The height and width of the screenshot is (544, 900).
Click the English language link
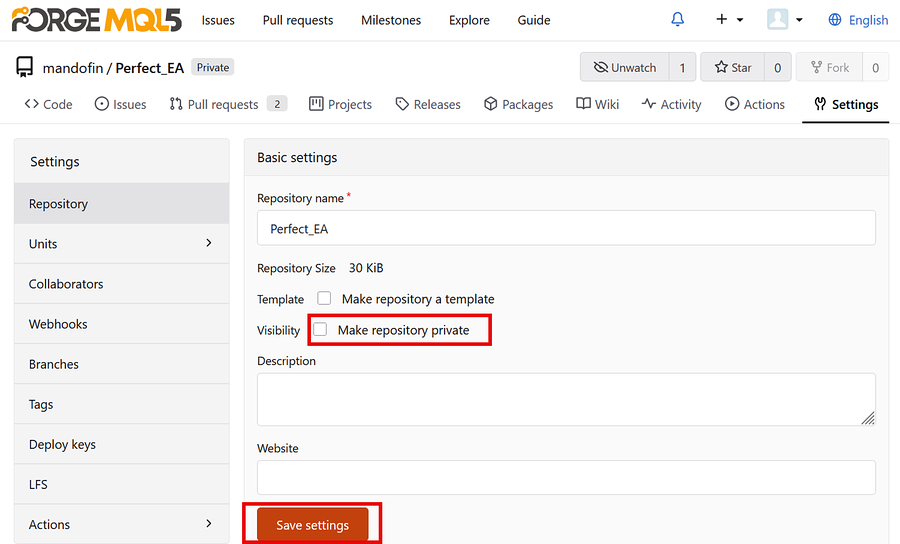click(x=868, y=20)
